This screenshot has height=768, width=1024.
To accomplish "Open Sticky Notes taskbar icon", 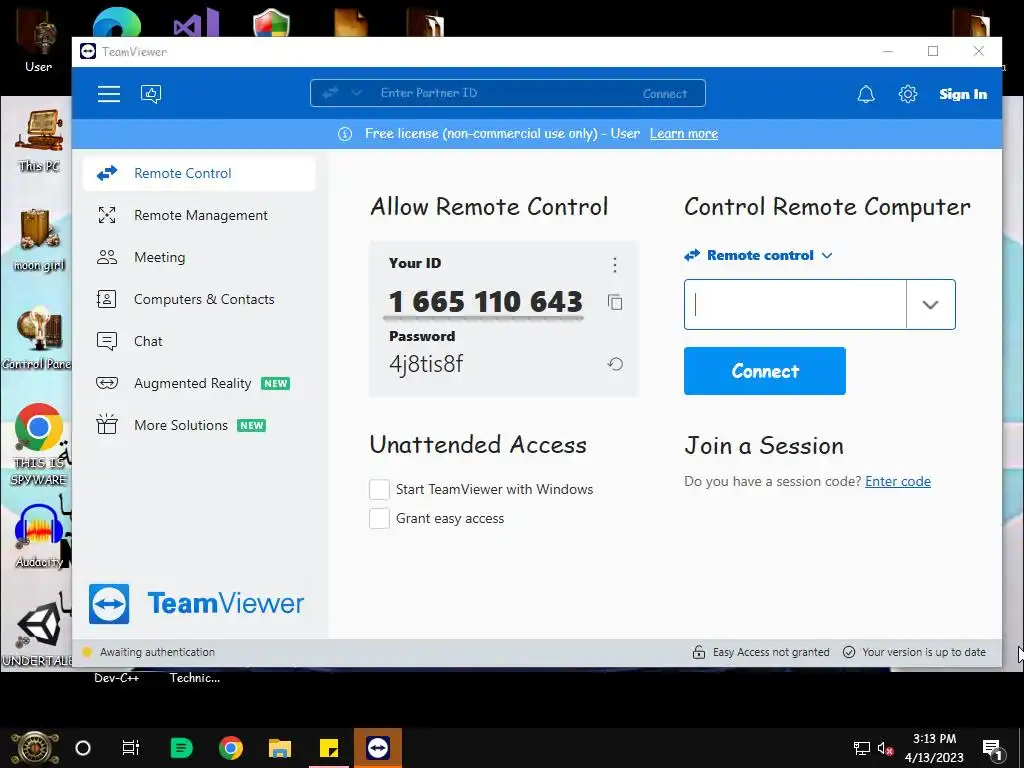I will [x=329, y=748].
